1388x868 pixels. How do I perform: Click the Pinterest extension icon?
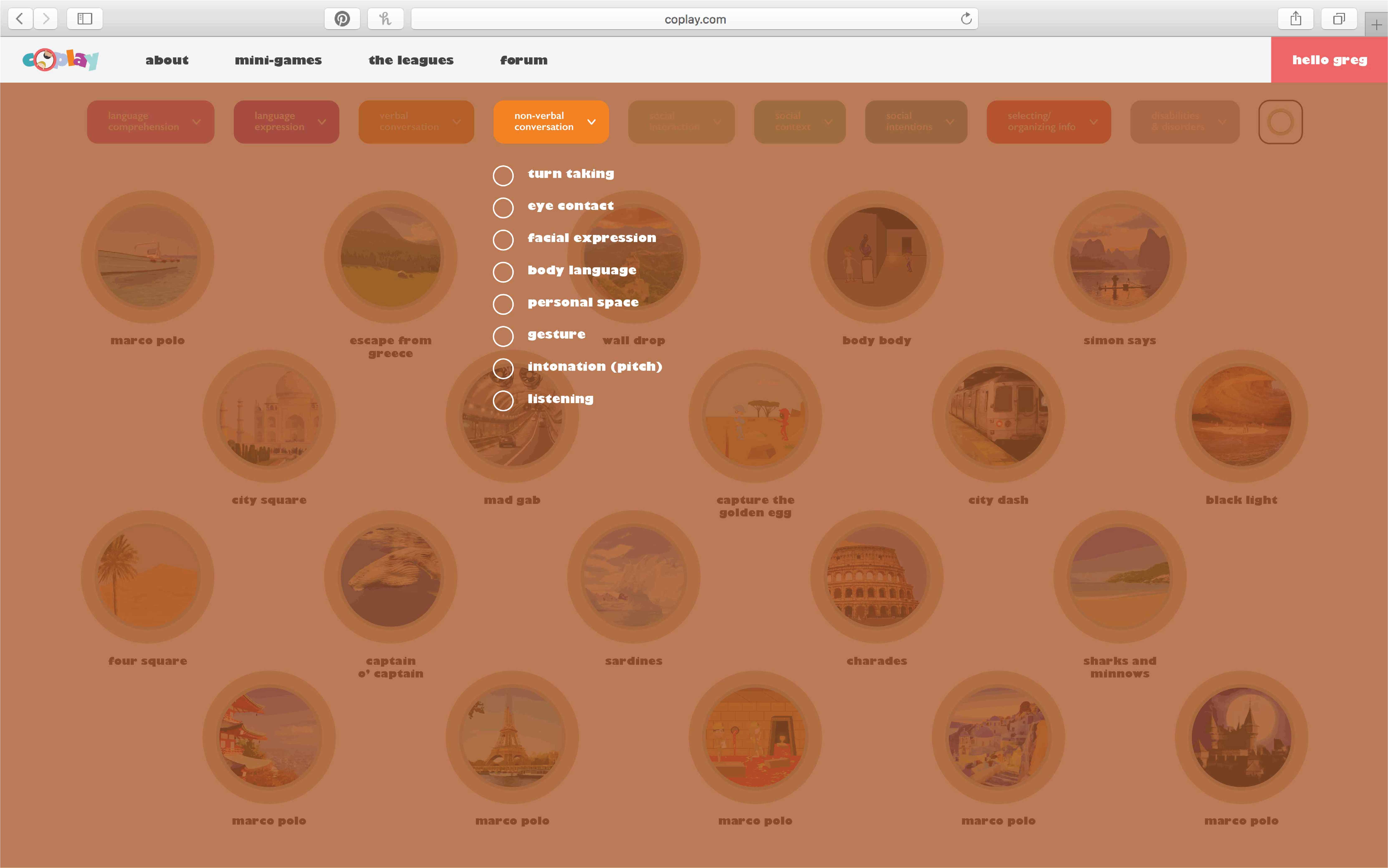[x=342, y=19]
